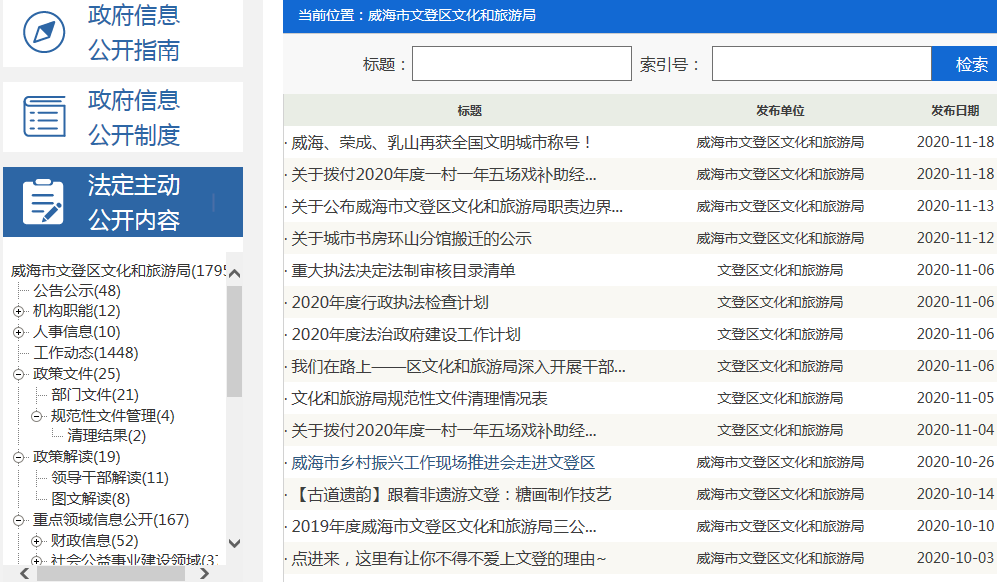Expand the 机构职能 tree node

point(19,311)
